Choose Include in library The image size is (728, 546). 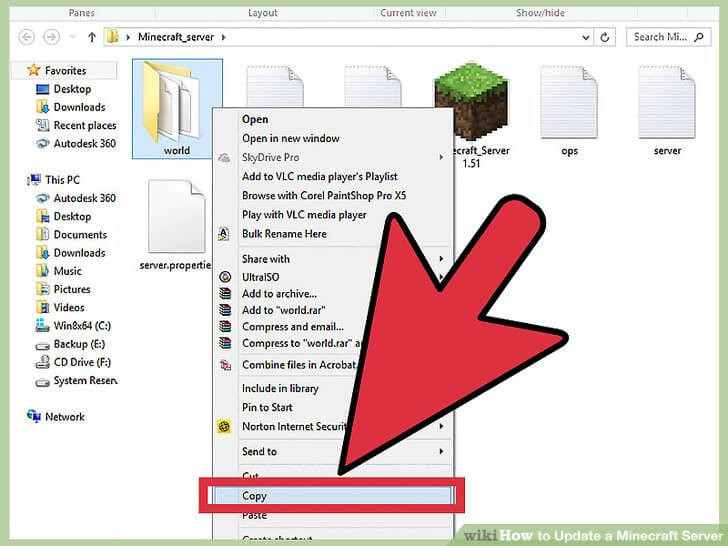tap(280, 388)
